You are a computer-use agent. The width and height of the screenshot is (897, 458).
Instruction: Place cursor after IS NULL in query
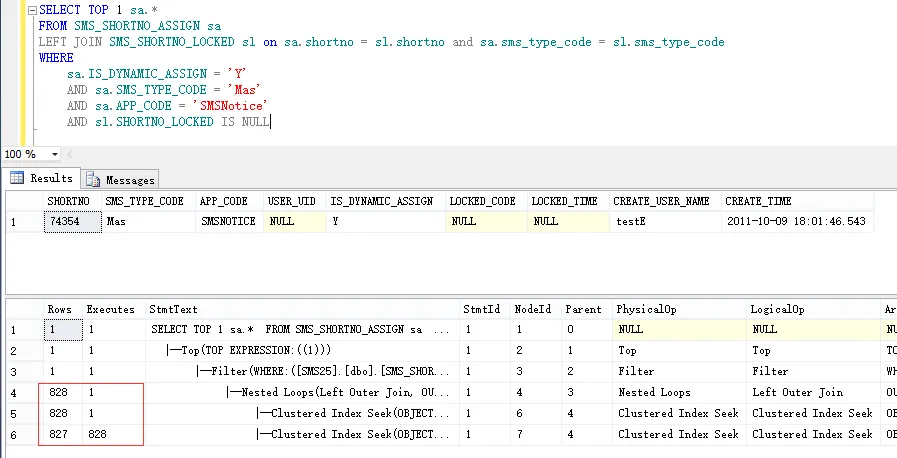click(271, 122)
